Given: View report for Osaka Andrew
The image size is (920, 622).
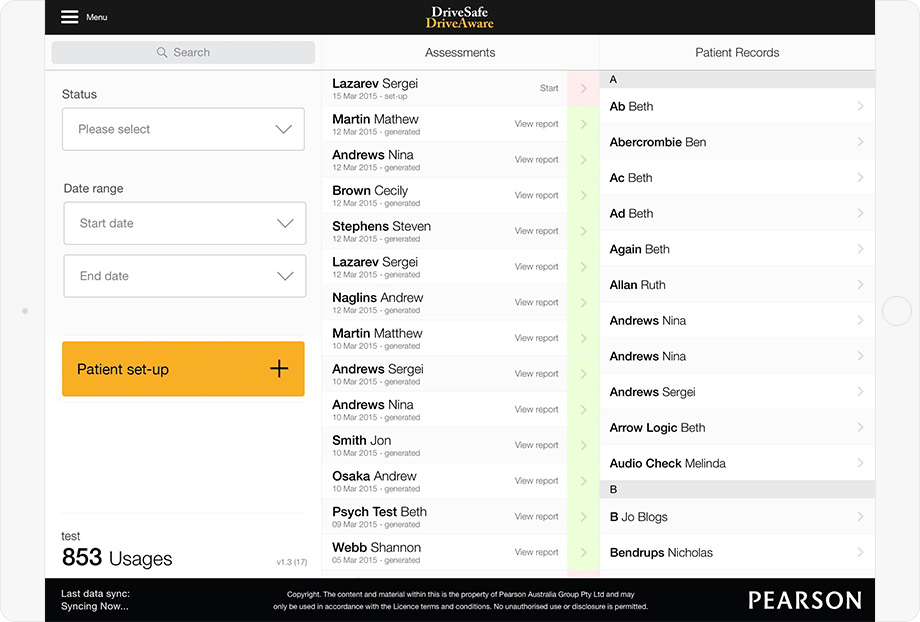Looking at the screenshot, I should 536,481.
